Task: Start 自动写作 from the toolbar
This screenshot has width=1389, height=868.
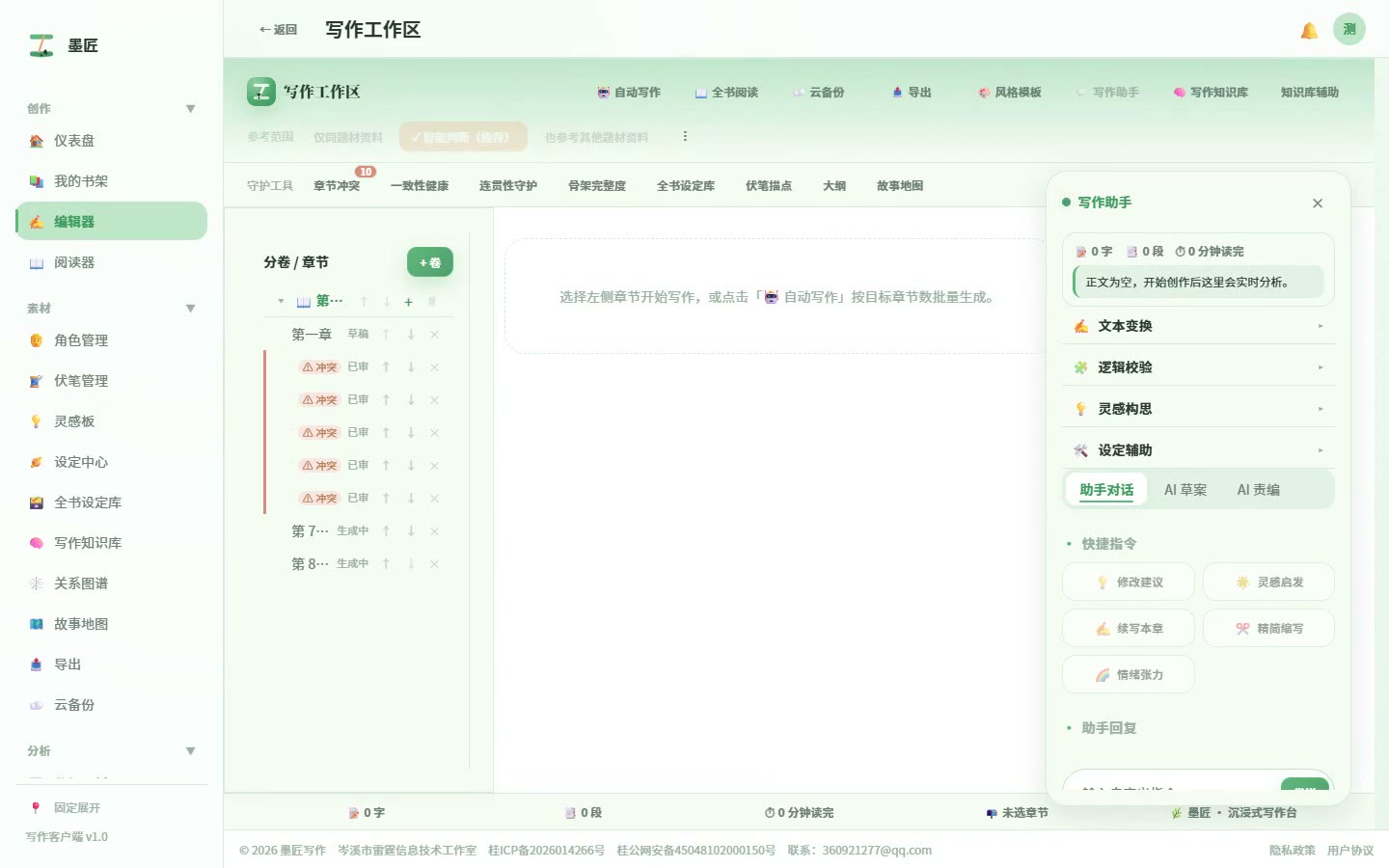Action: coord(629,93)
